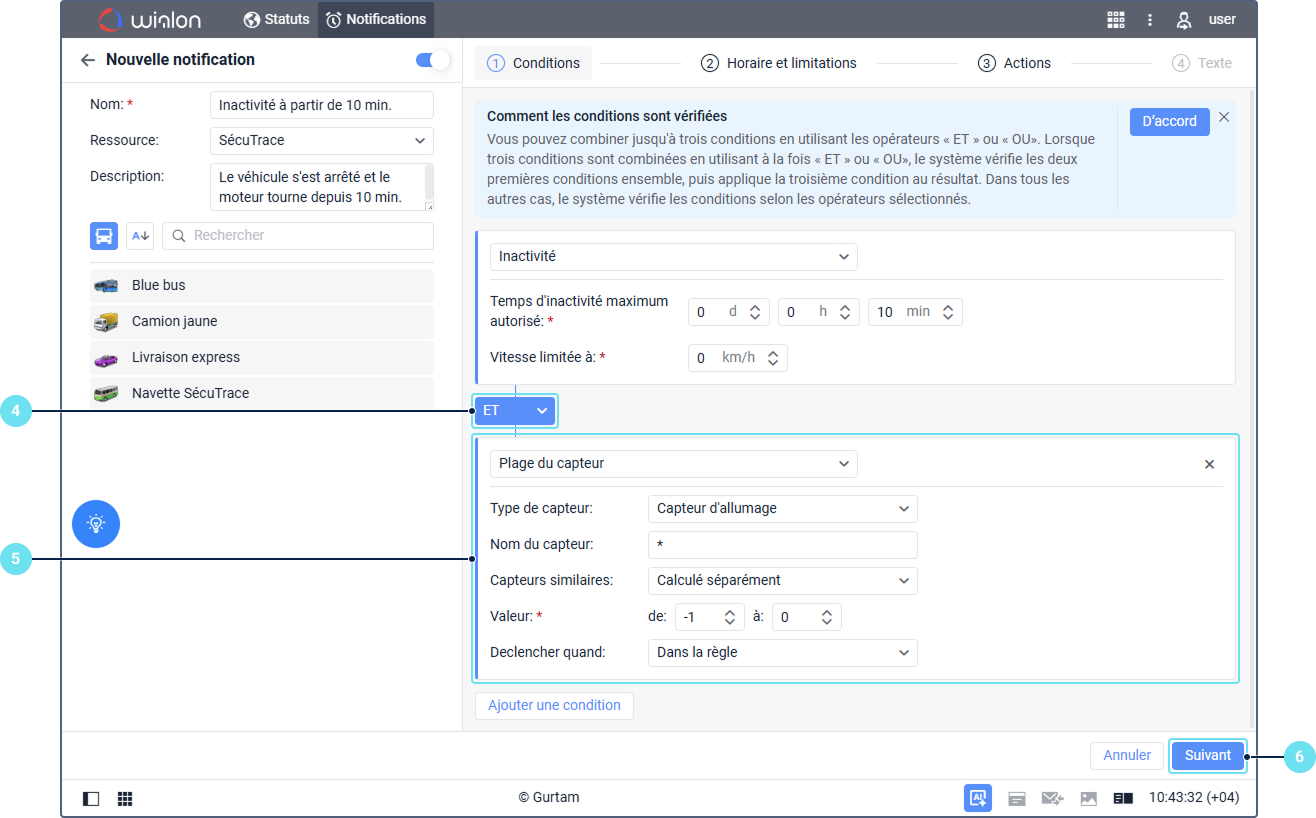Open the apps grid icon in top bar
Viewport: 1316px width, 818px height.
1115,19
